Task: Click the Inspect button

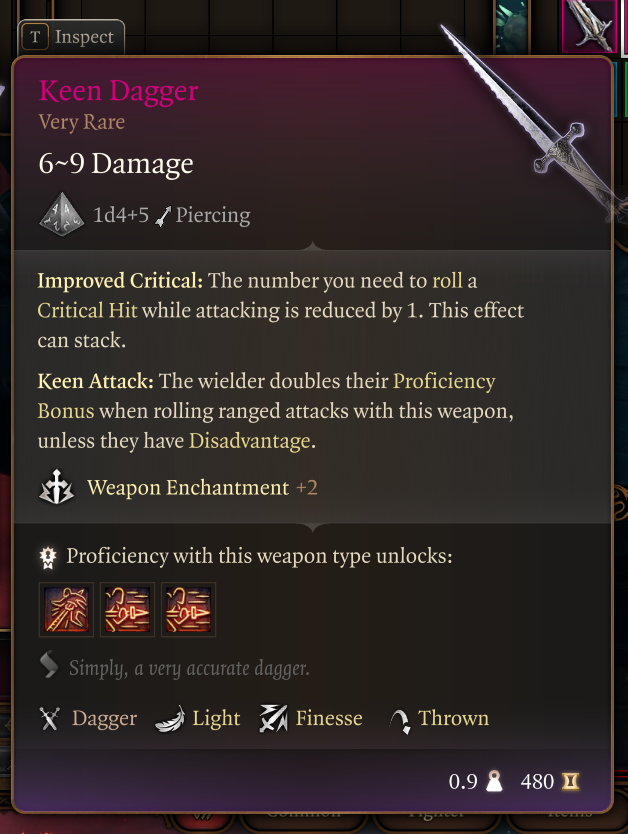Action: (71, 37)
